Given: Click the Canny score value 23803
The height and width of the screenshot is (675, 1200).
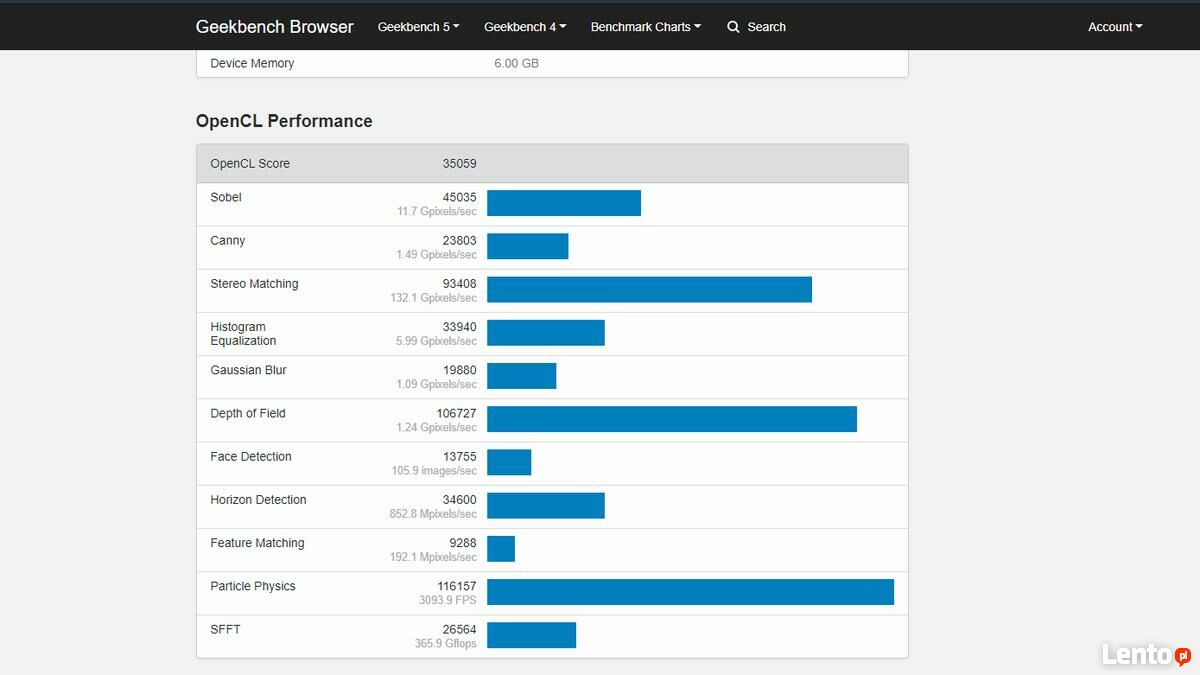Looking at the screenshot, I should tap(459, 241).
